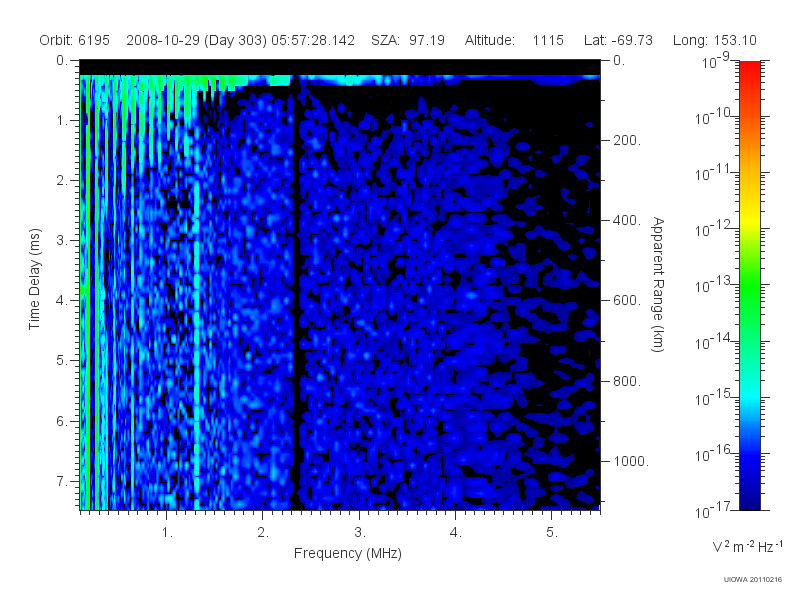The width and height of the screenshot is (800, 600).
Task: Click the 'Apparent Range (km)' axis label
Action: click(658, 284)
